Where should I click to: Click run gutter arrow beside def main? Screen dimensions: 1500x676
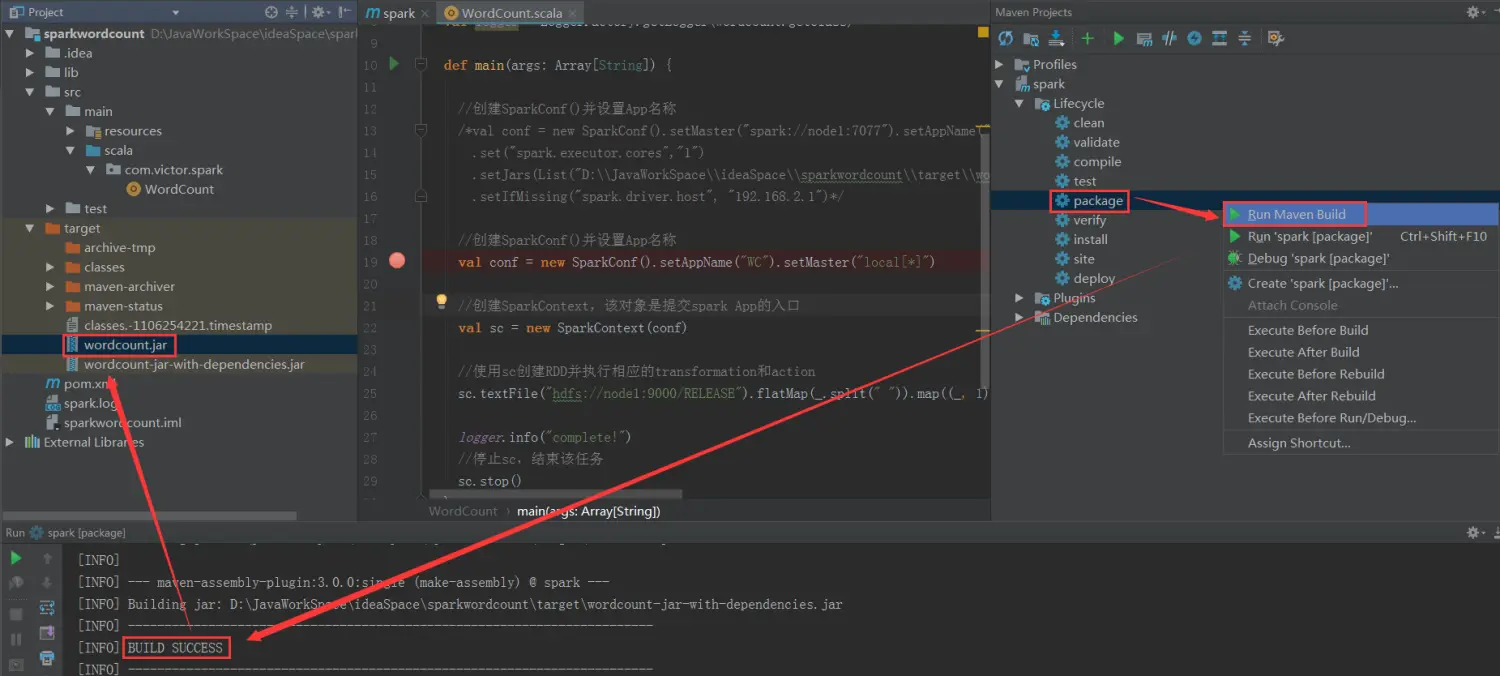(x=394, y=64)
